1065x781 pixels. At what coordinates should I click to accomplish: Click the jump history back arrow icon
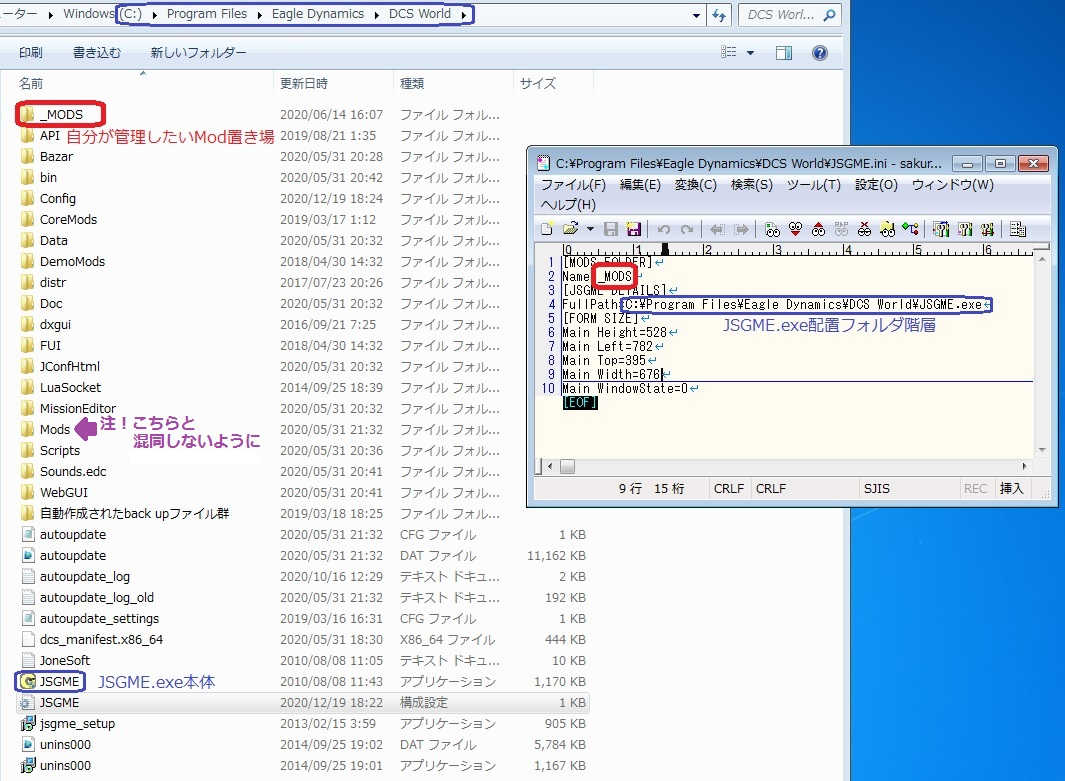(x=717, y=229)
